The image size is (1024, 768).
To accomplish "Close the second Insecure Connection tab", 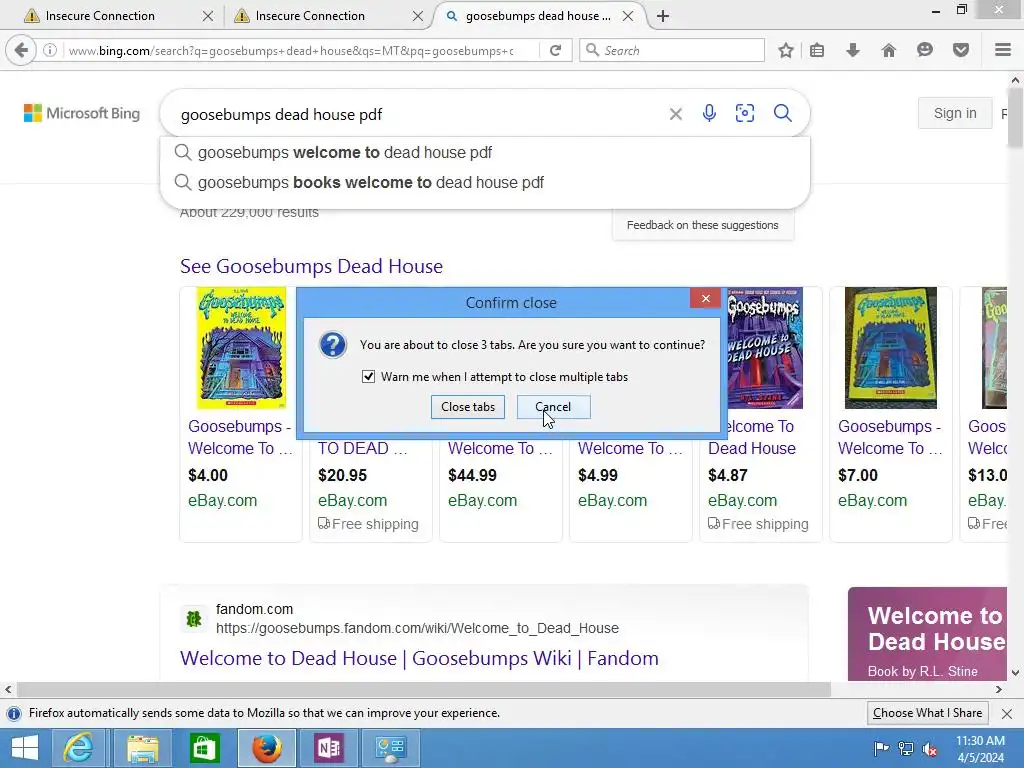I will pyautogui.click(x=418, y=16).
